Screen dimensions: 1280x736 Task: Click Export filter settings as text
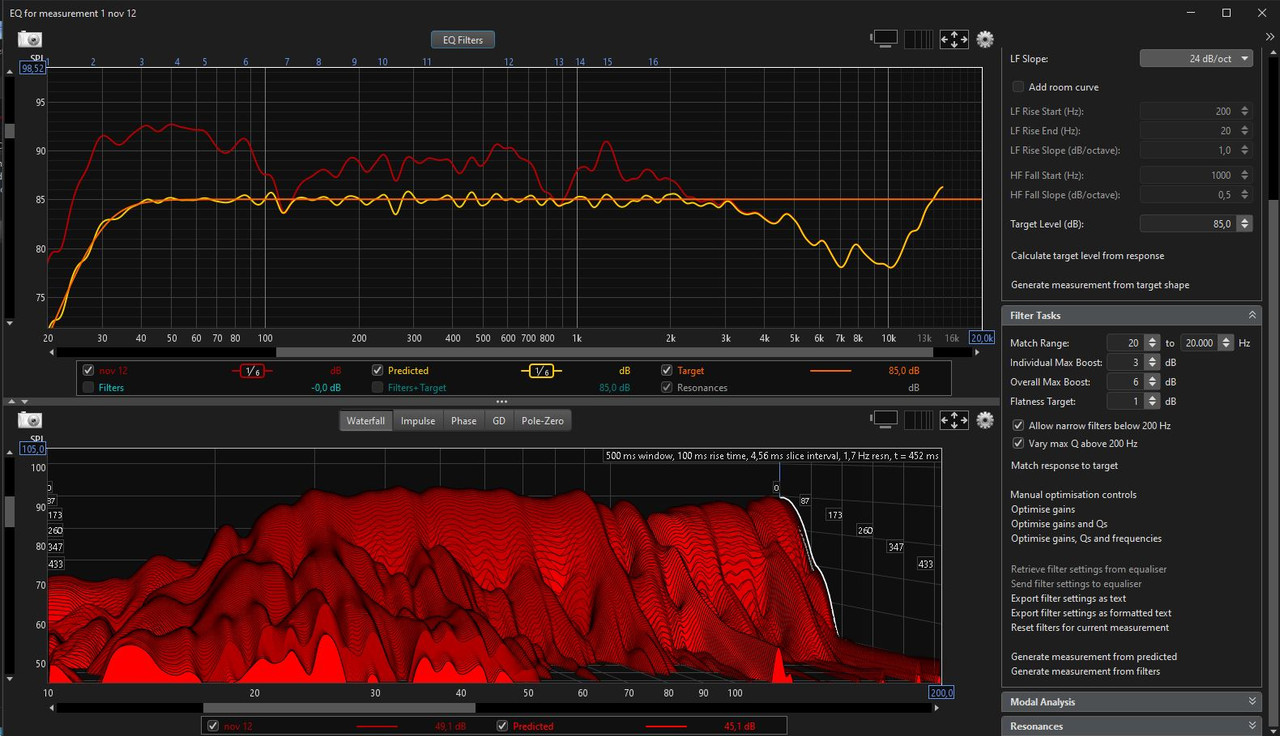(x=1068, y=598)
